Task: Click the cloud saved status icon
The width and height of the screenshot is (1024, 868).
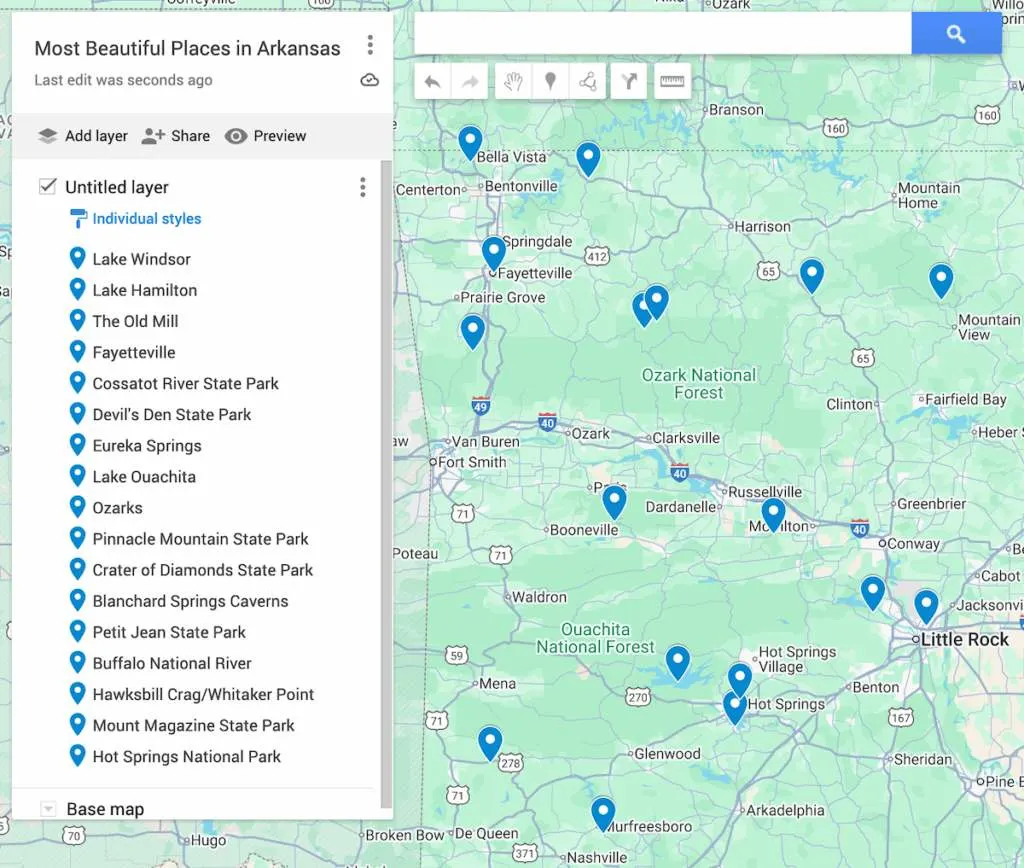Action: [370, 80]
